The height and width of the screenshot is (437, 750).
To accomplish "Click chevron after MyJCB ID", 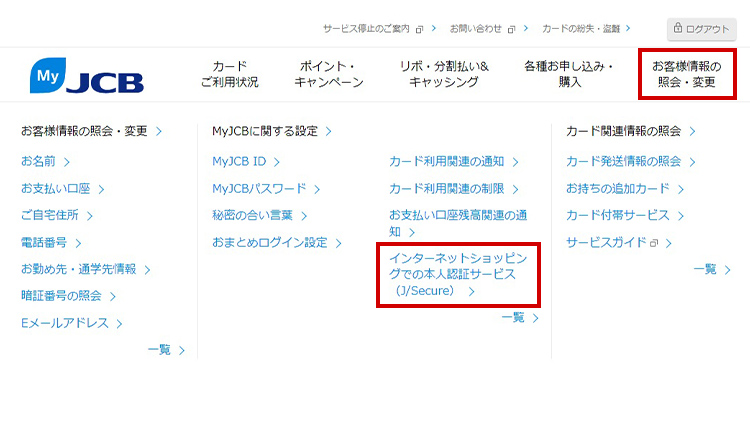I will coord(277,163).
